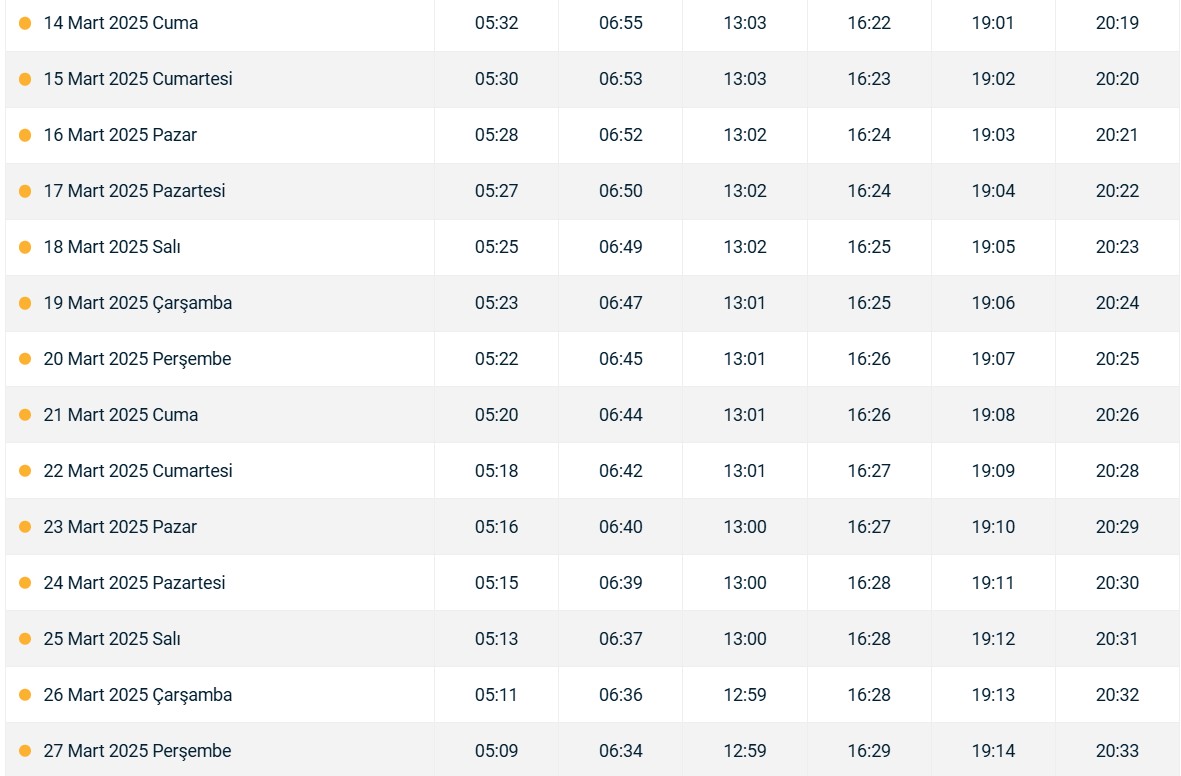Click the orange dot of 26 Mart 2025 Çarşamba
Viewport: 1181px width, 776px height.
click(x=25, y=695)
